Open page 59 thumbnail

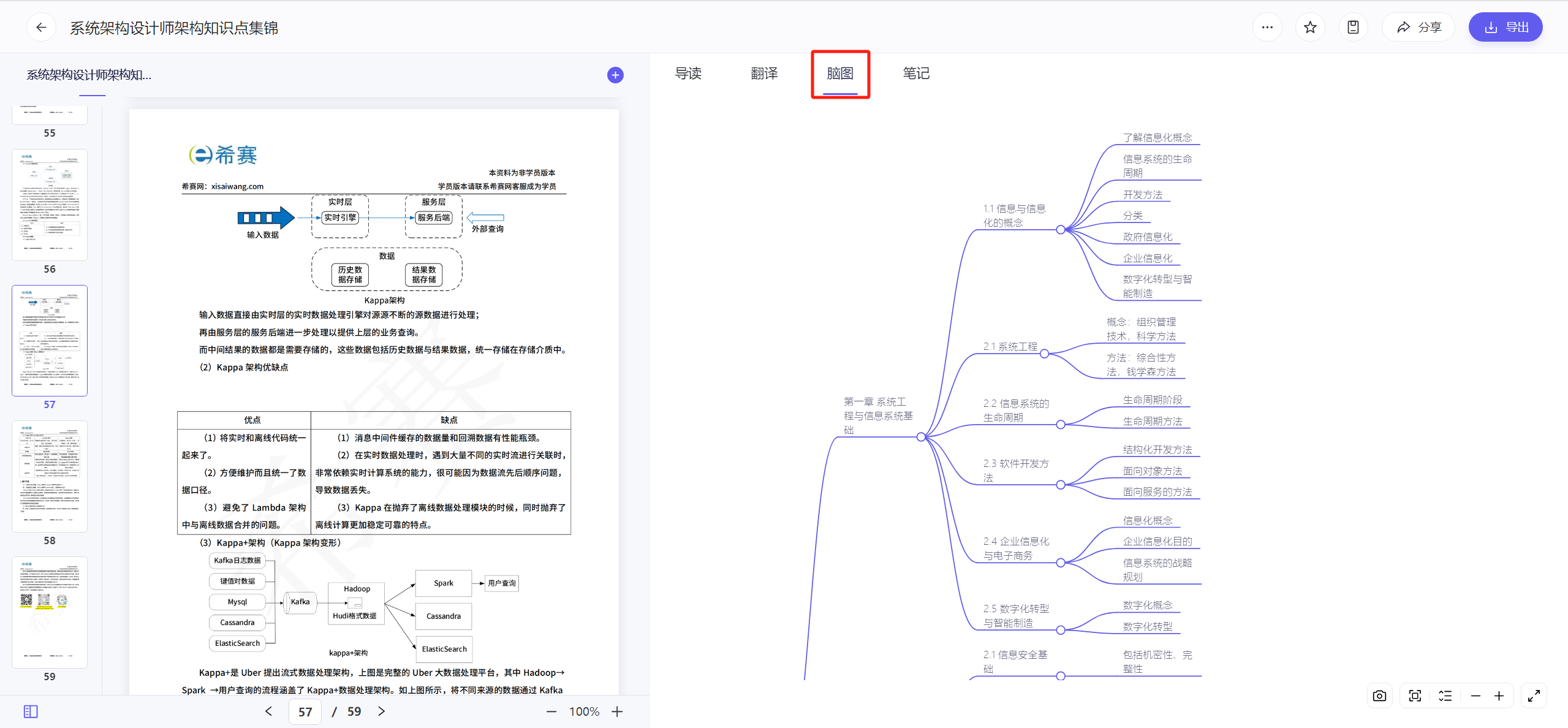point(50,612)
